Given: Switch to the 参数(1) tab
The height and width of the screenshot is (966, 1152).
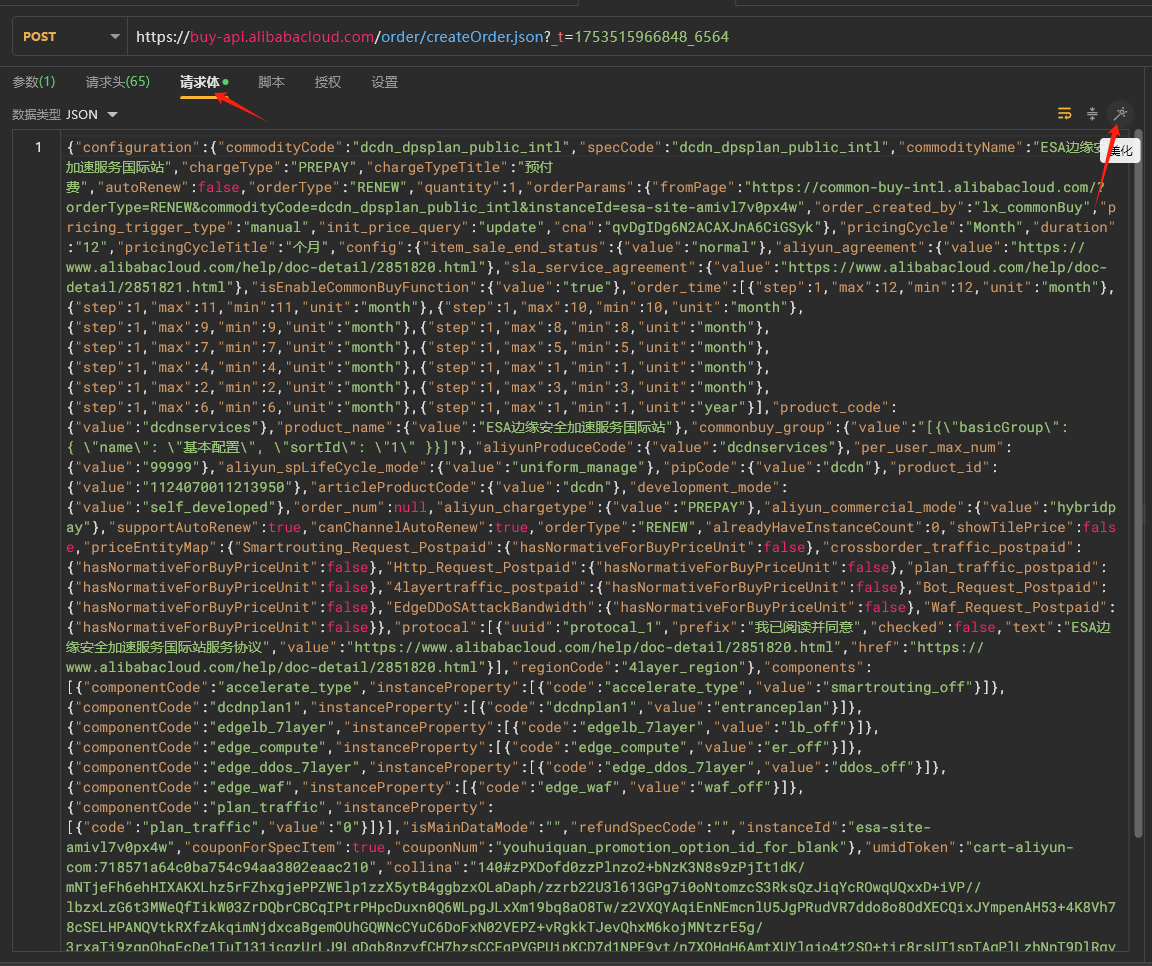Looking at the screenshot, I should tap(34, 82).
